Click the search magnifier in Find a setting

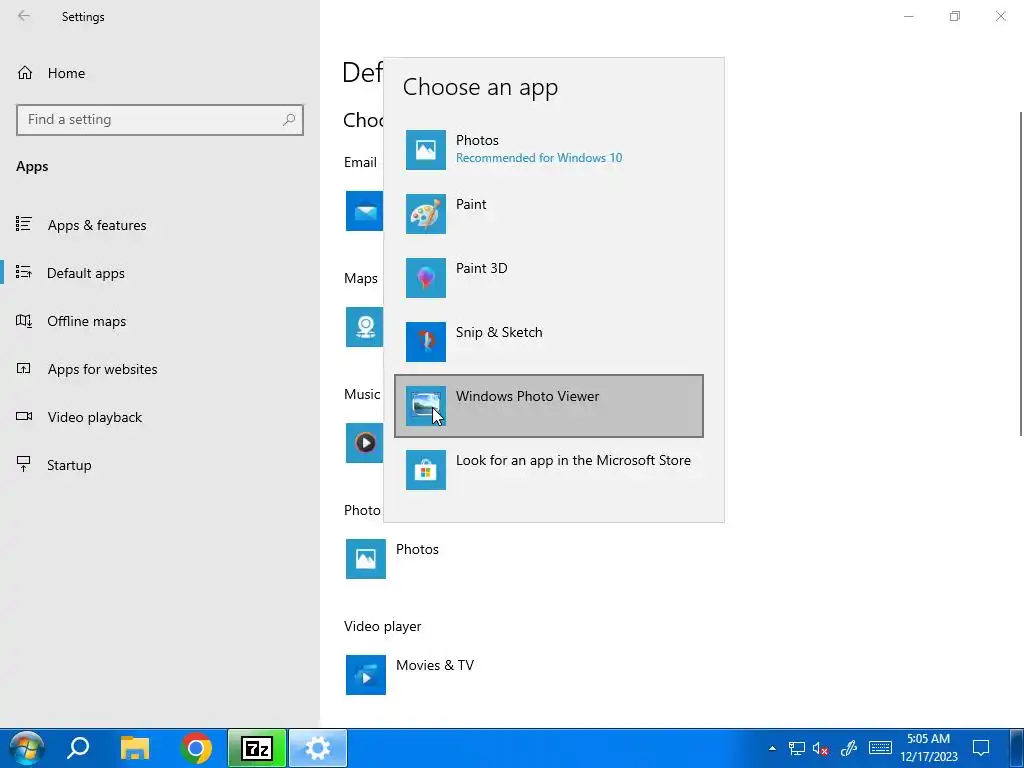coord(289,120)
